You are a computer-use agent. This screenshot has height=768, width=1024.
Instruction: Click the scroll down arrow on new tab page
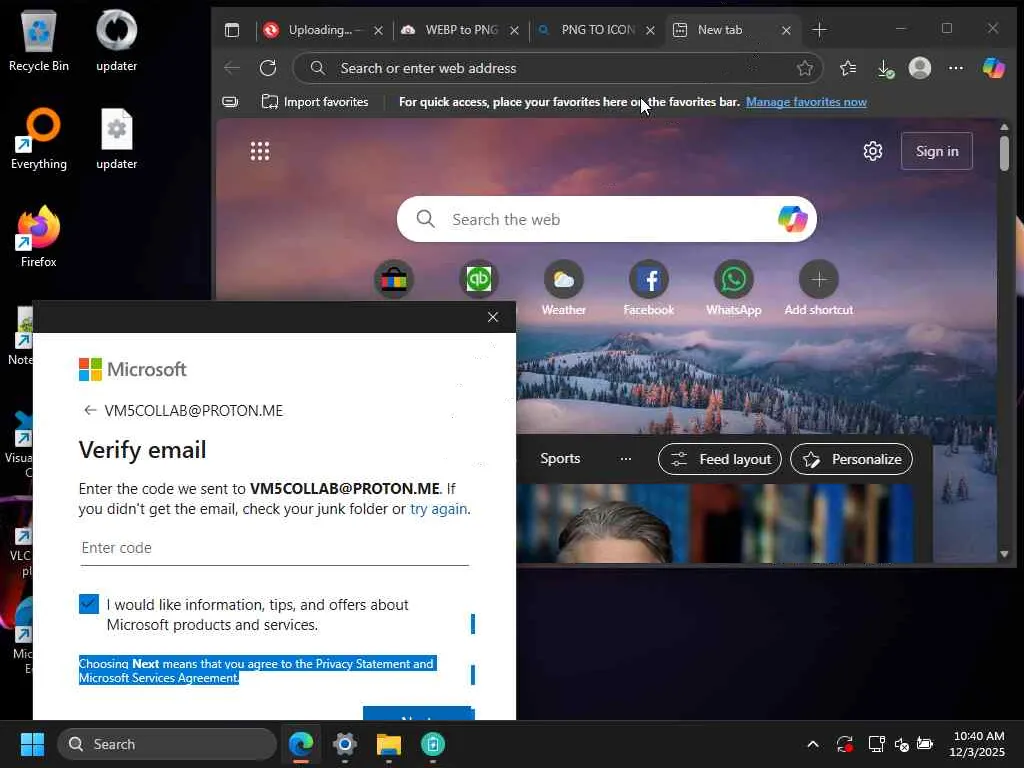(1004, 554)
